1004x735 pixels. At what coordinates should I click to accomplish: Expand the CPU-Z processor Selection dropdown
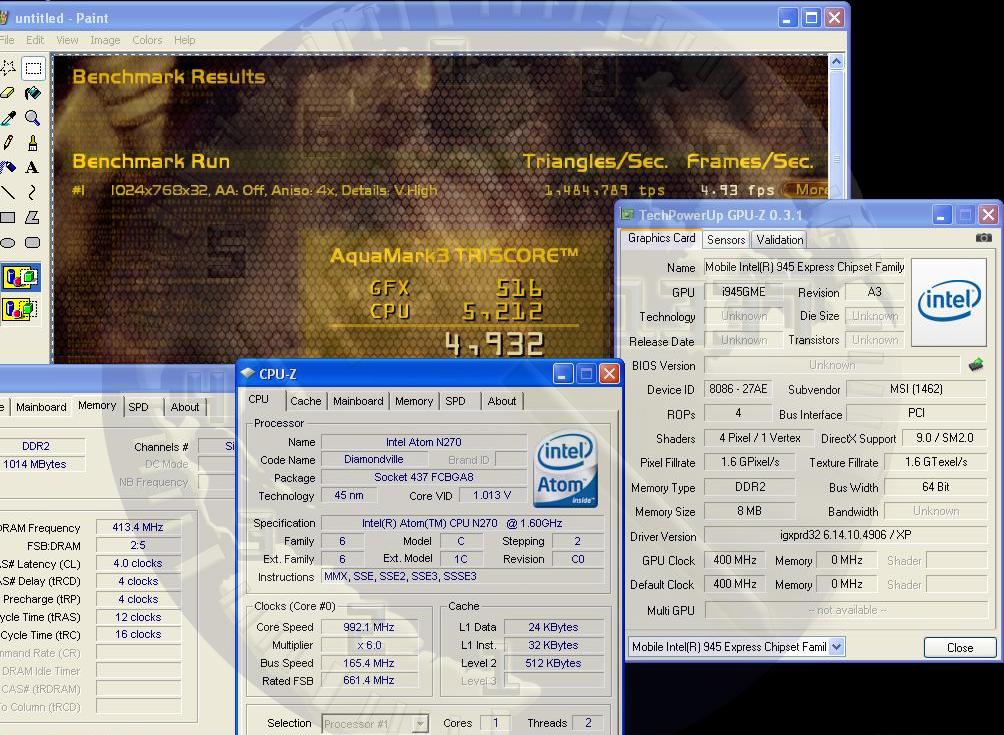click(420, 724)
